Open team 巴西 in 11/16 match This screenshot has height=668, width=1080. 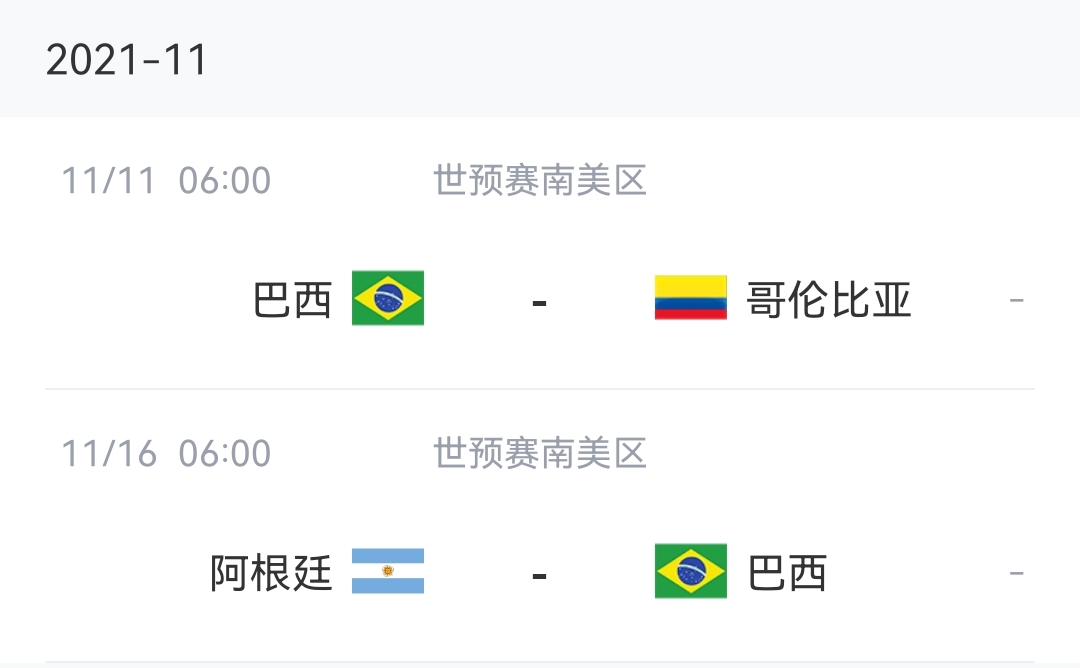click(x=787, y=573)
